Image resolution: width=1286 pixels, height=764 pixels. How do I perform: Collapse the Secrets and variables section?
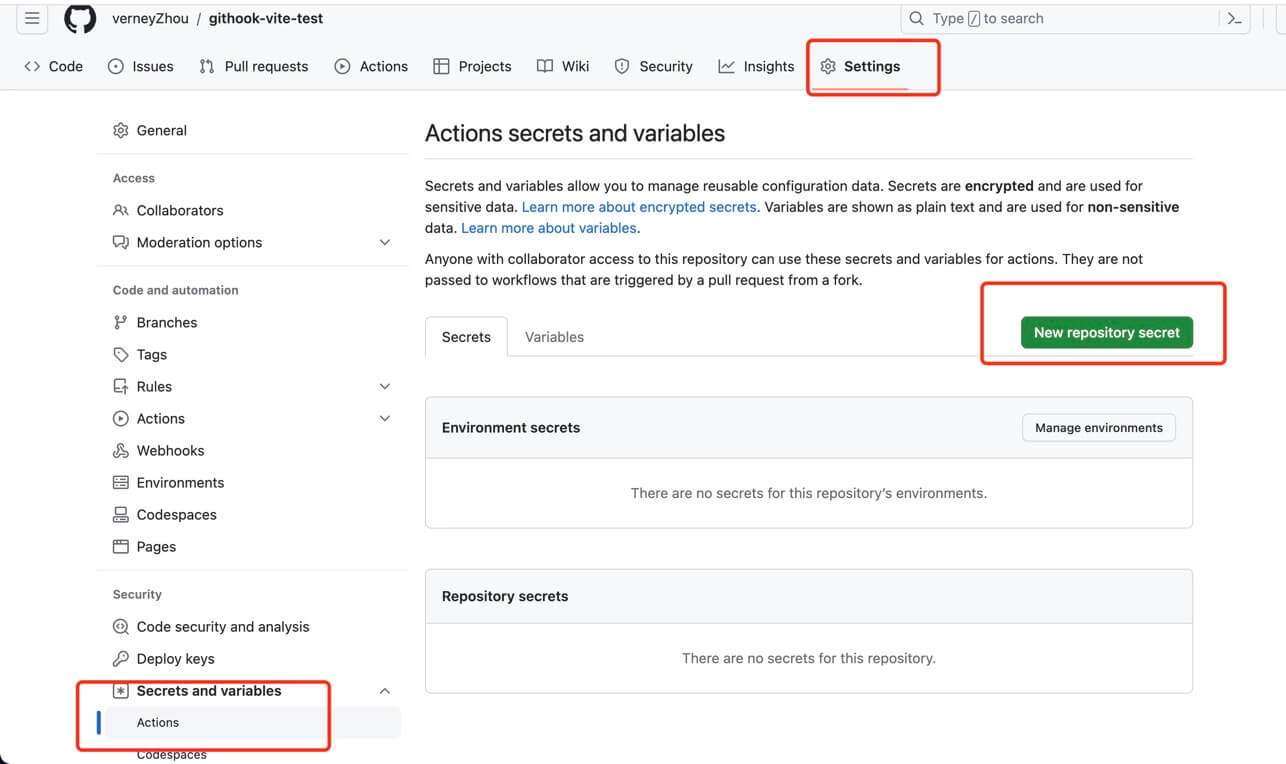[x=385, y=691]
